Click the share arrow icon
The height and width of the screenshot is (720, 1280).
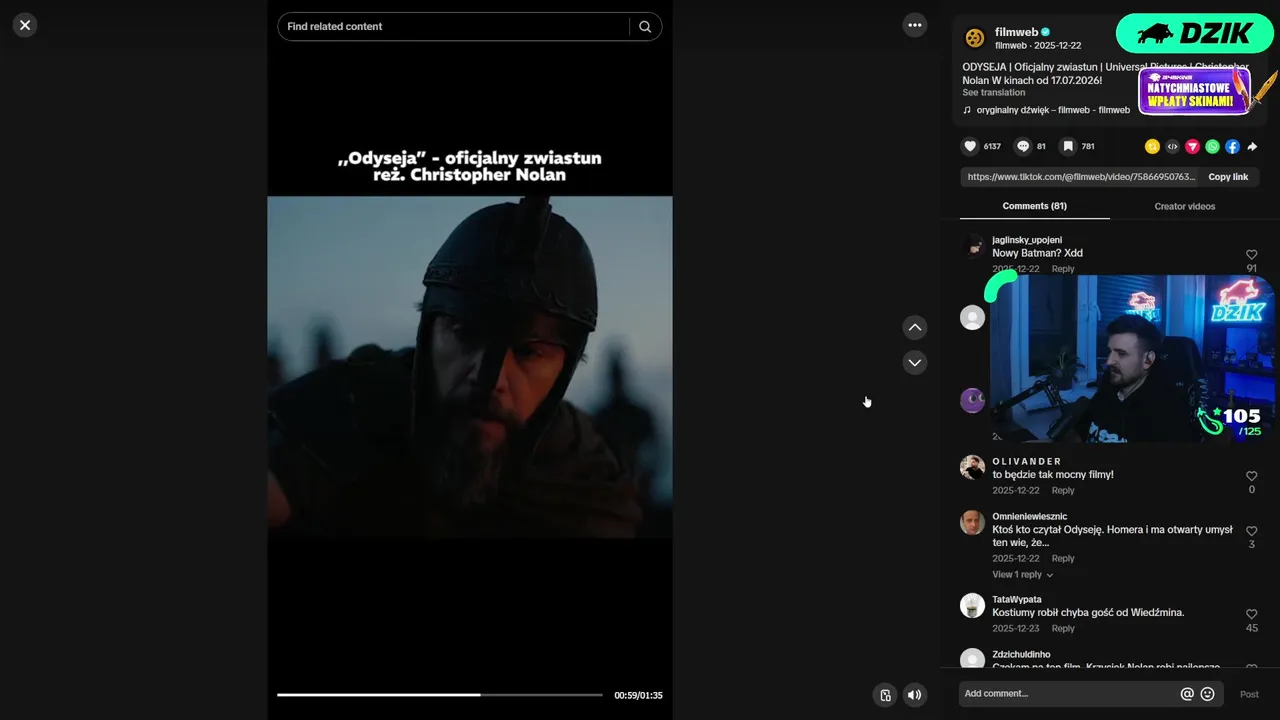(1252, 146)
